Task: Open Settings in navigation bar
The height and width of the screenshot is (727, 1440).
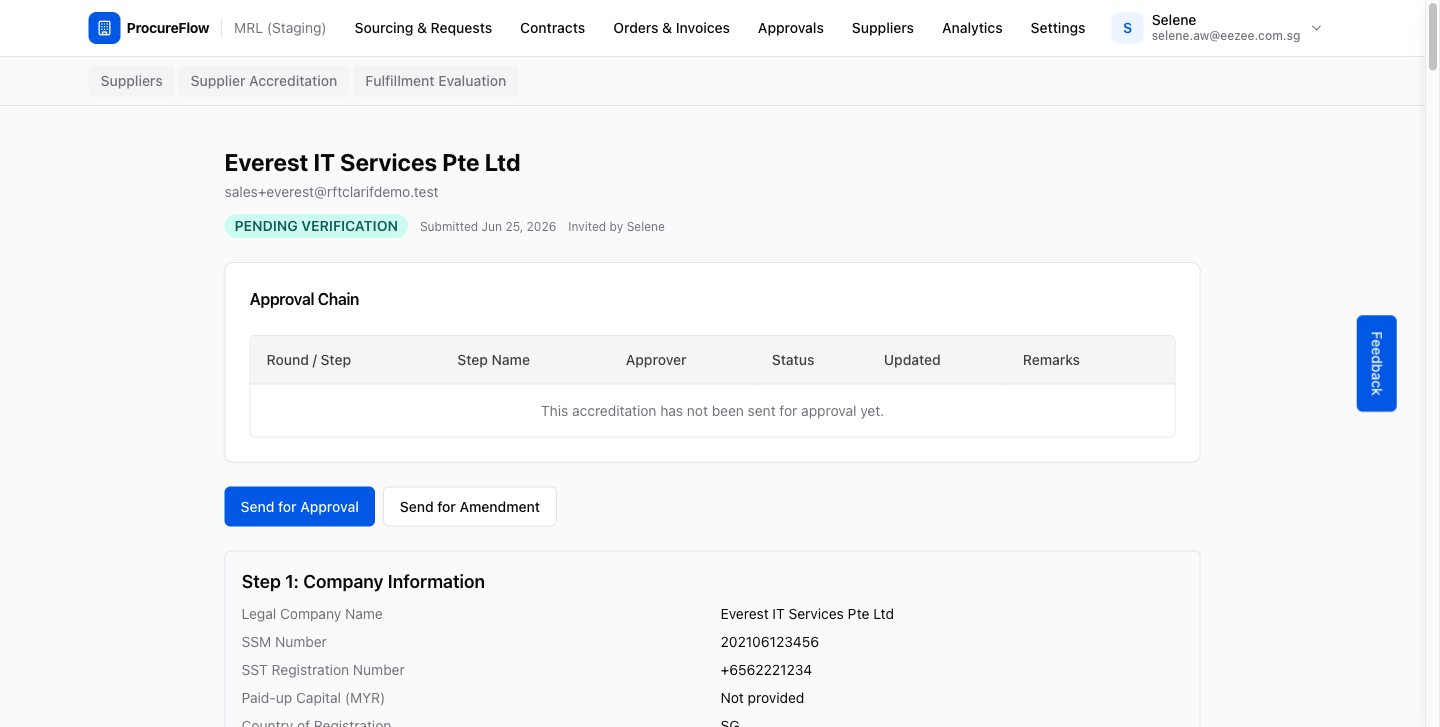Action: pyautogui.click(x=1057, y=28)
